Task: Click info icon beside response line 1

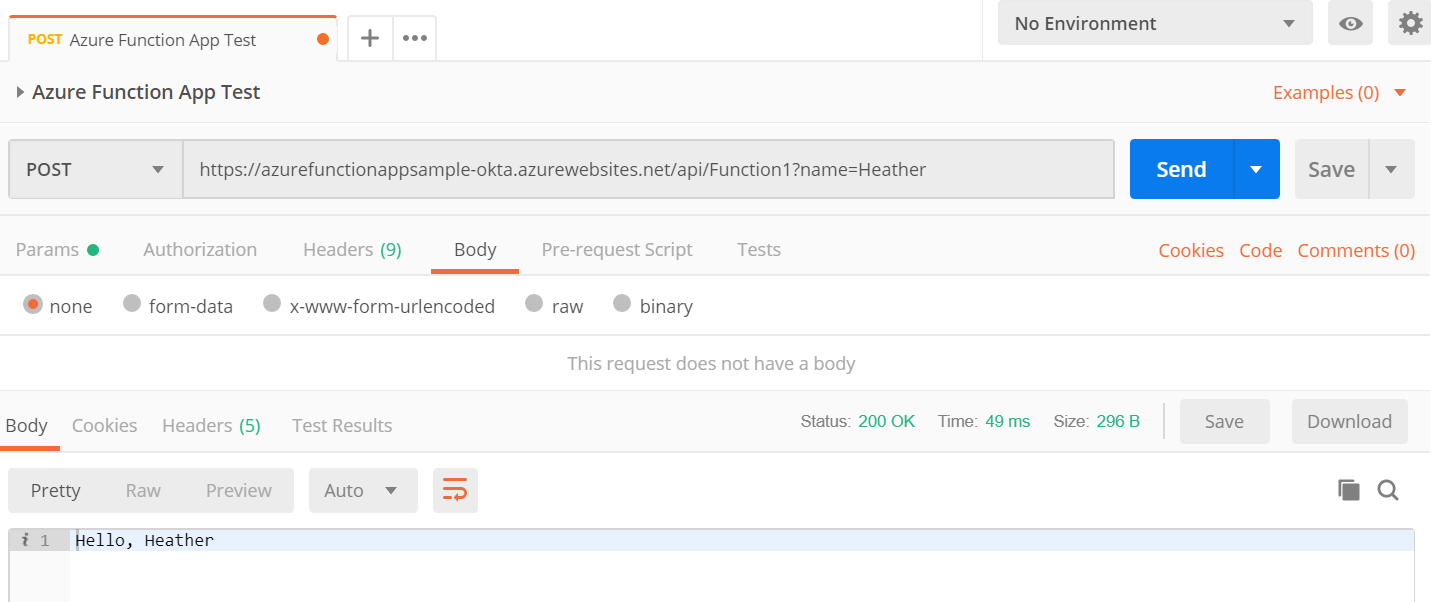Action: pyautogui.click(x=25, y=540)
